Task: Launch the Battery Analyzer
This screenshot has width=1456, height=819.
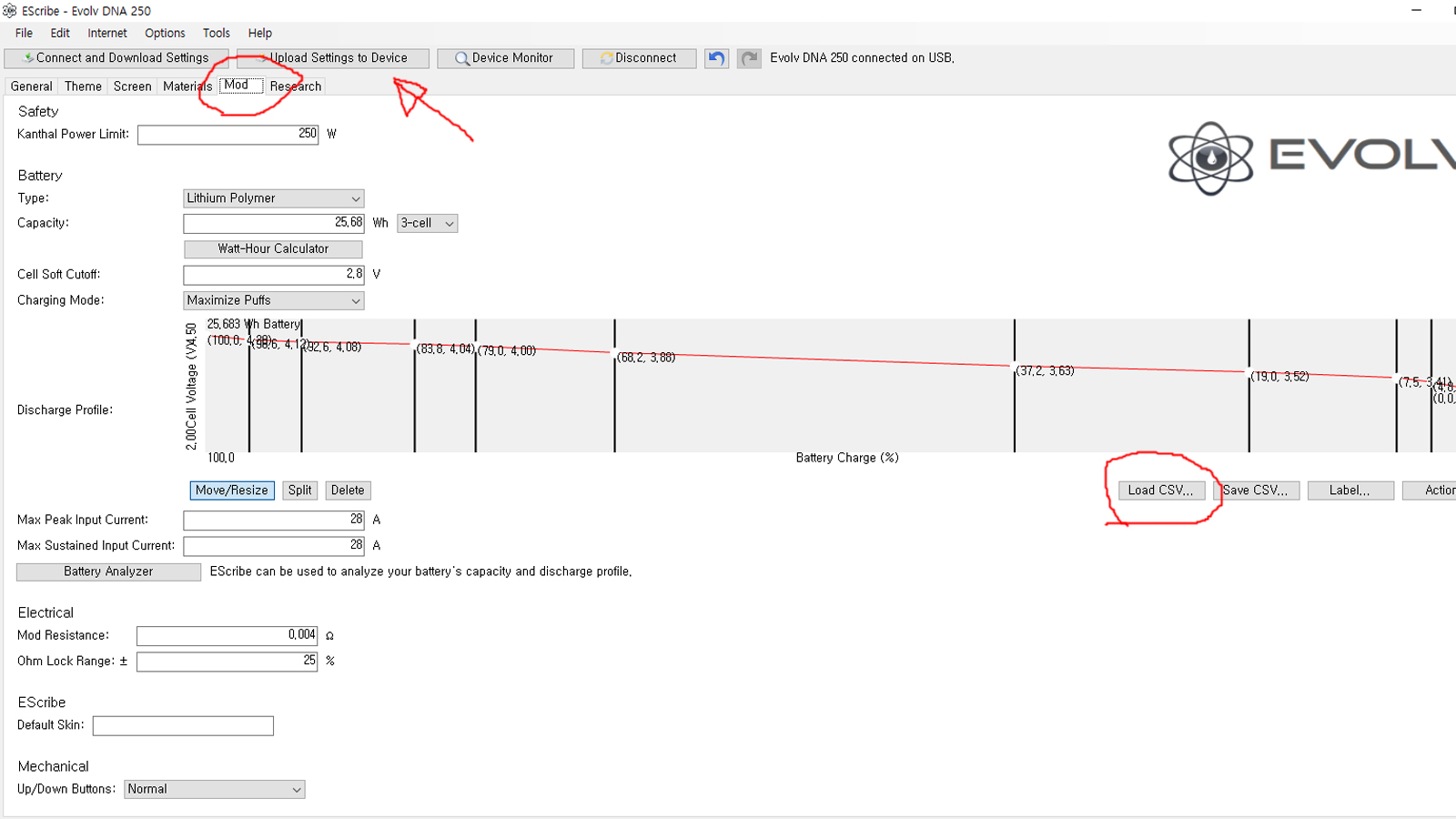Action: (x=108, y=571)
